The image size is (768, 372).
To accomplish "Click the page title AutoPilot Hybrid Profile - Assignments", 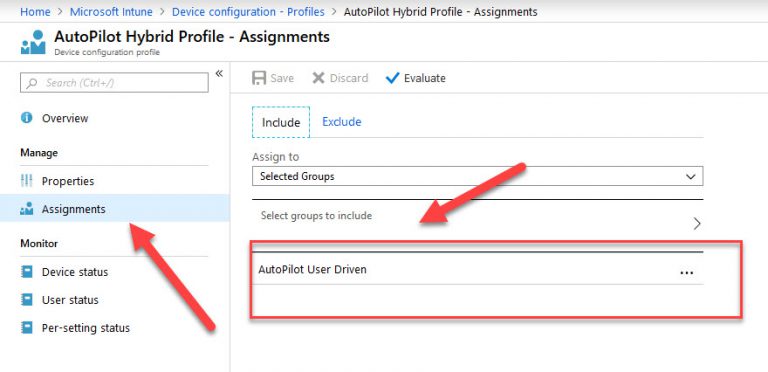I will (192, 37).
